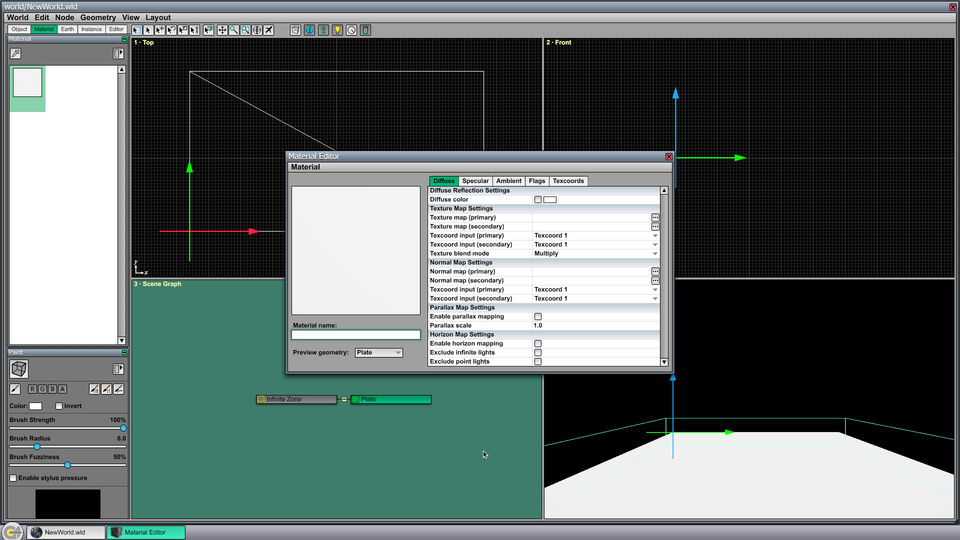
Task: Click the Brush Radius slider handle
Action: coord(37,447)
